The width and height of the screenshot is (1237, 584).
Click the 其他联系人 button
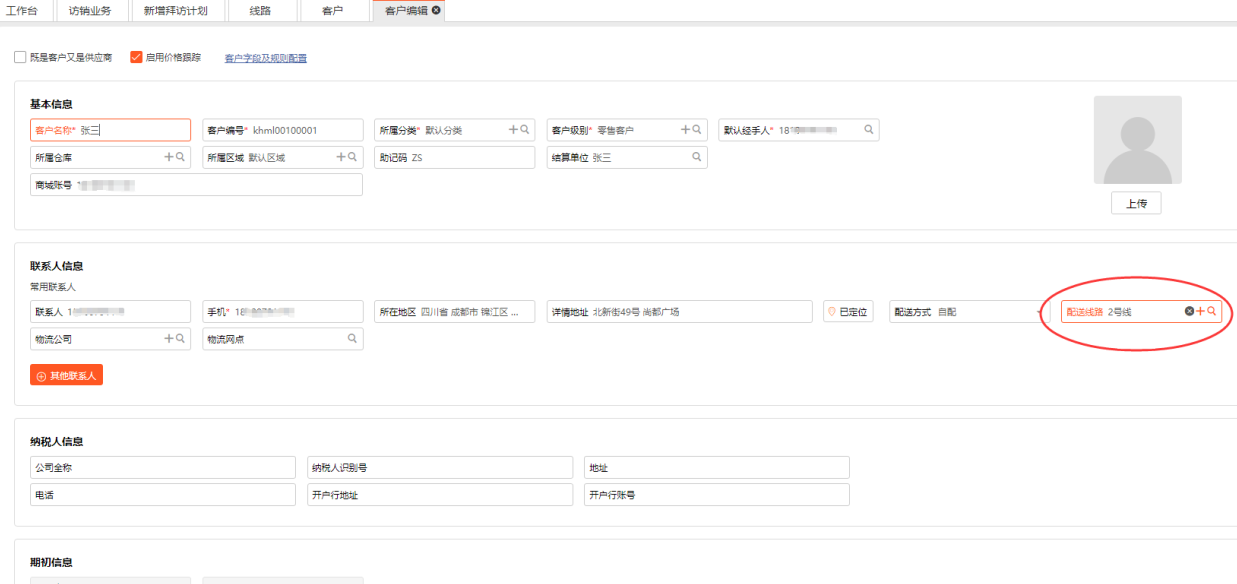click(66, 376)
